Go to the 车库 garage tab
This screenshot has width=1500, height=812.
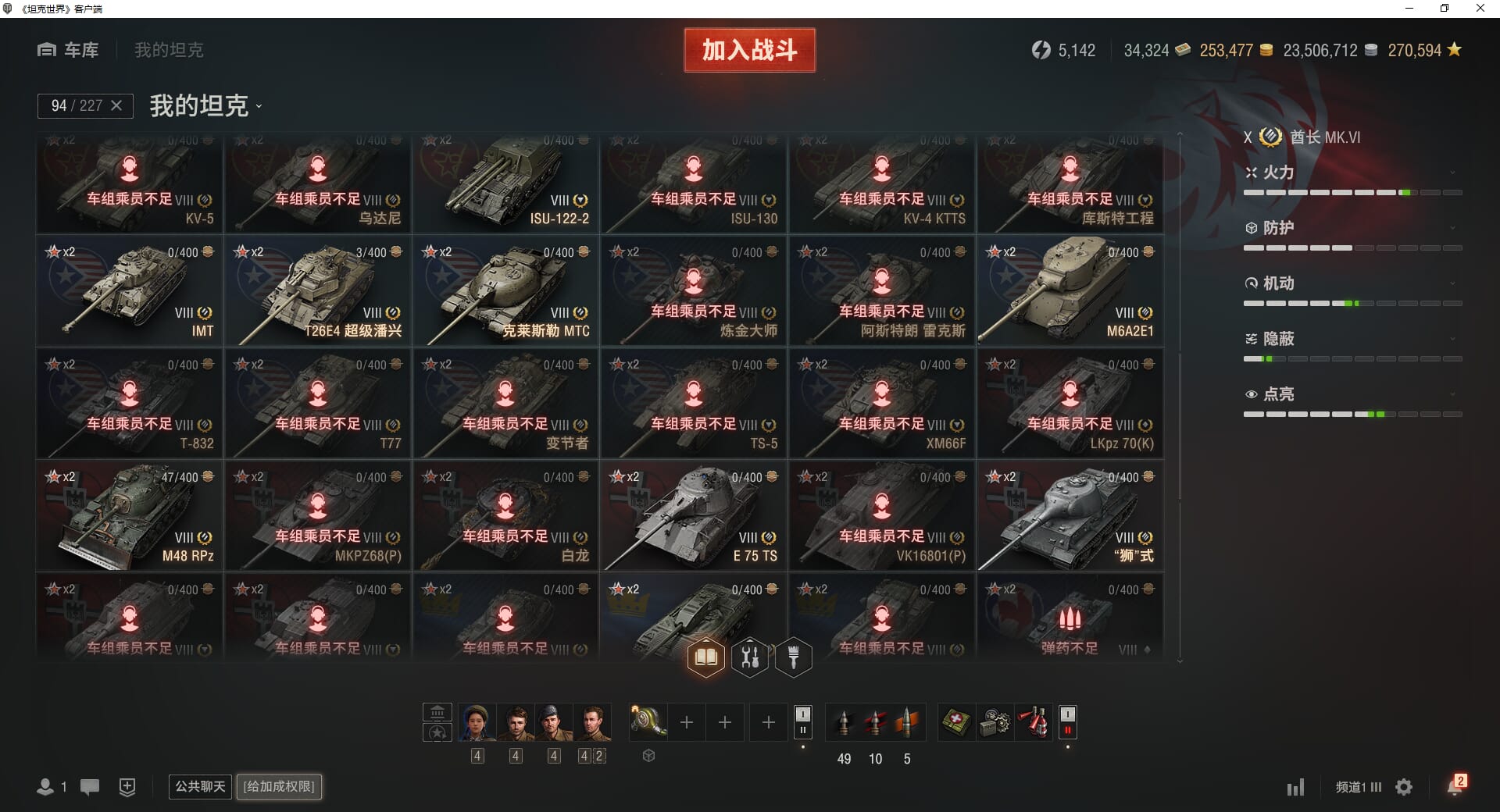coord(68,50)
